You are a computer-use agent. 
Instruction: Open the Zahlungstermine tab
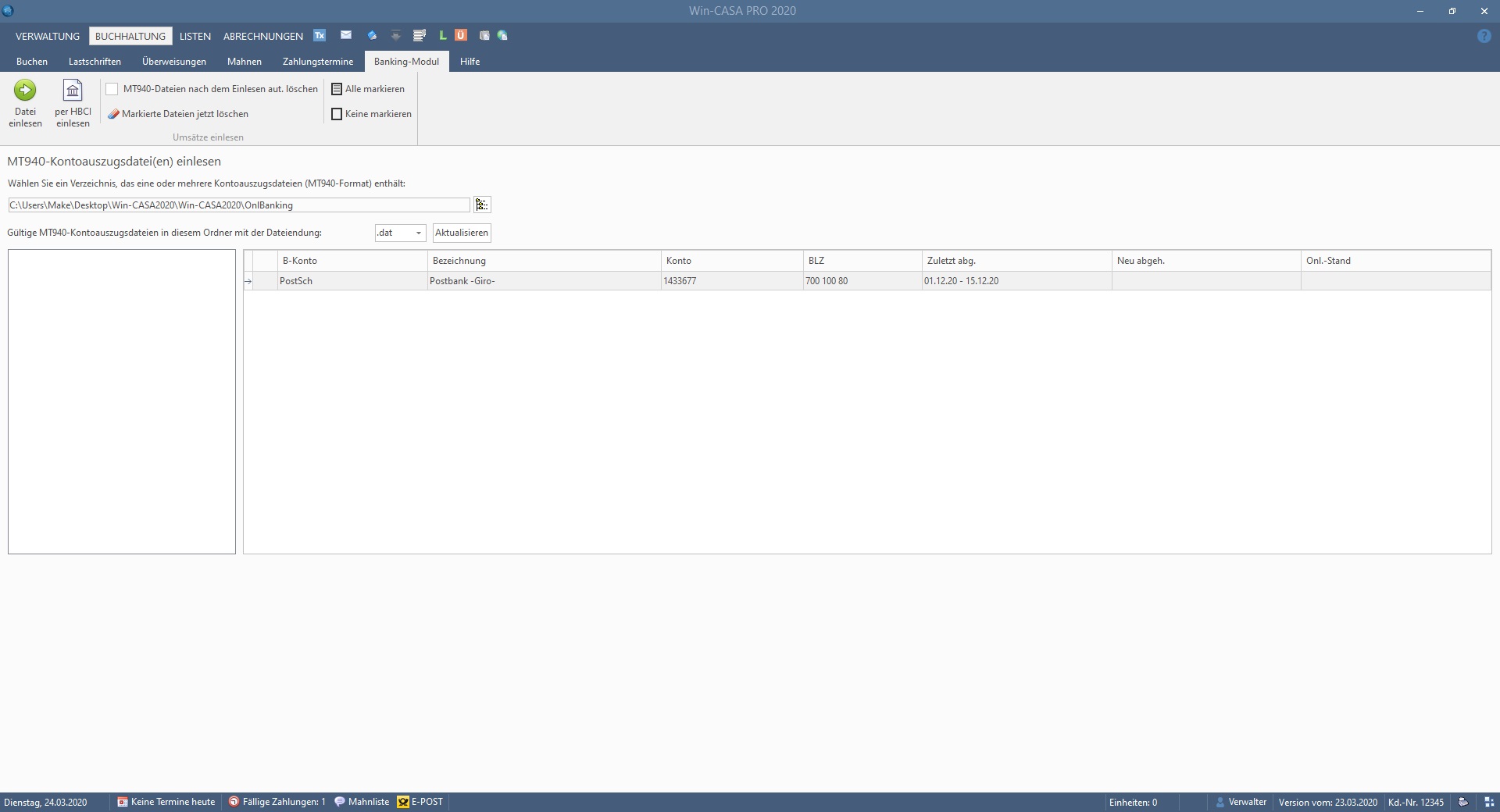tap(318, 61)
